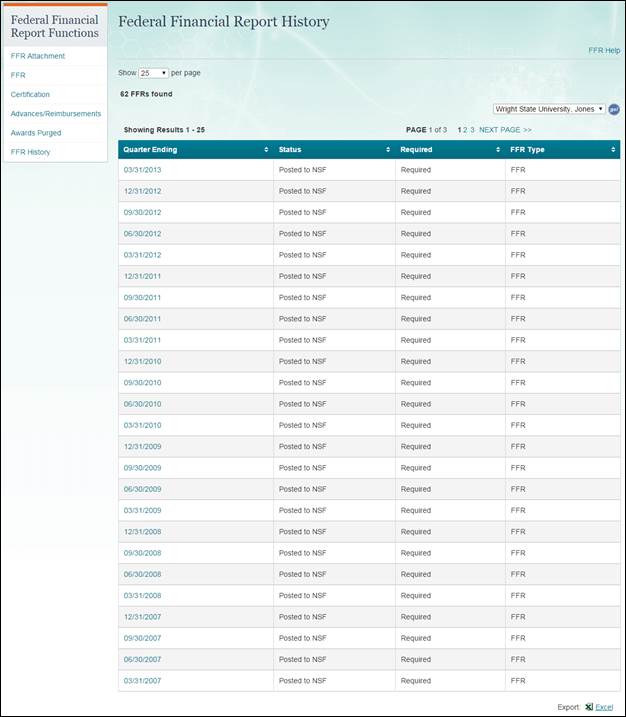Click the NEXT PAGE >> link
Screen dimensions: 626x717
pos(505,130)
